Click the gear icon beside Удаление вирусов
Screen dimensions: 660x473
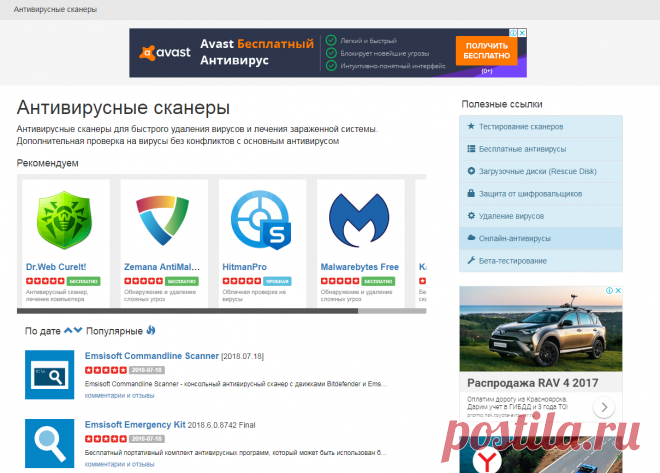(471, 215)
